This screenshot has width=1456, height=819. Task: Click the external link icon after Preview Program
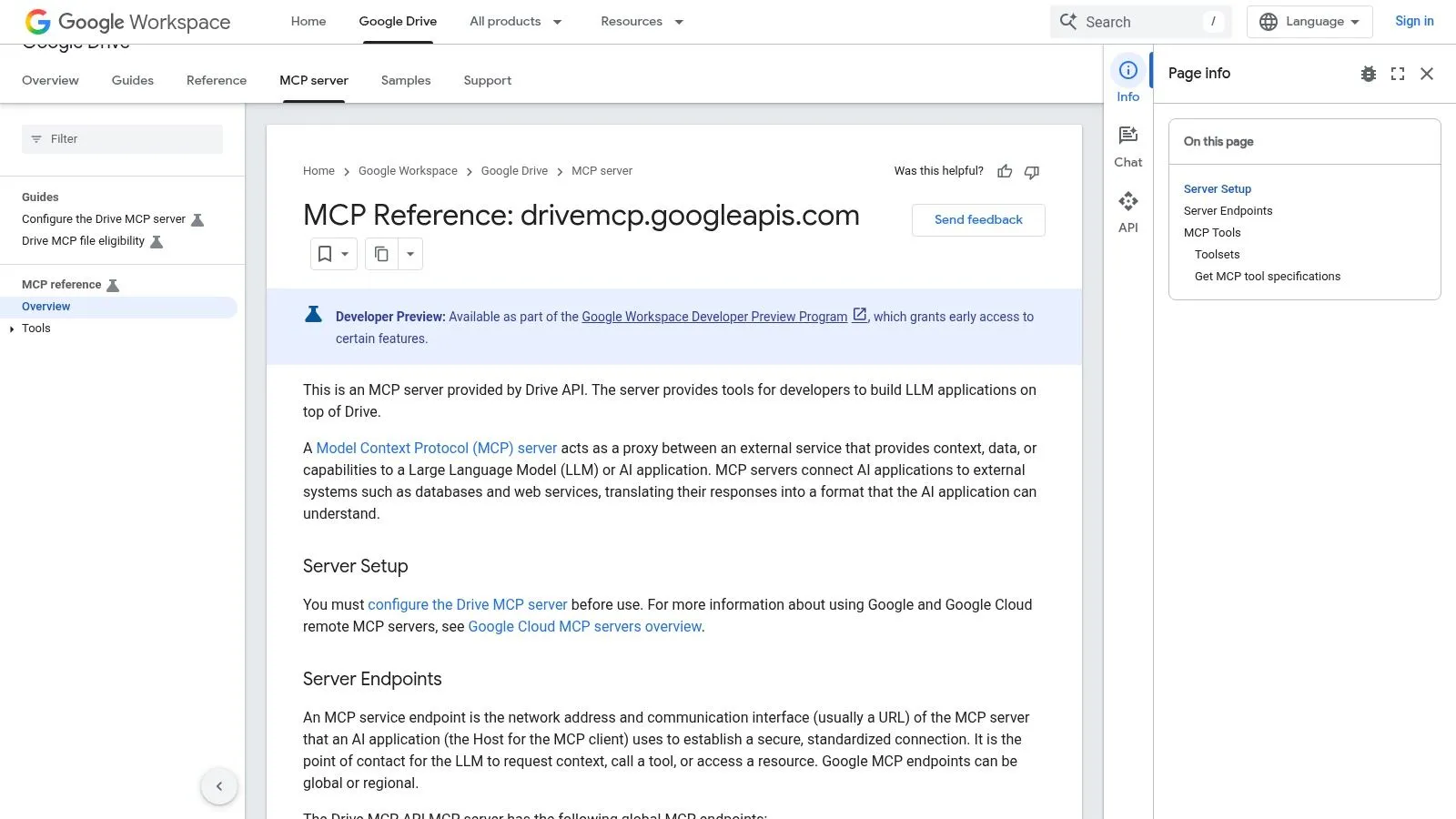[x=859, y=315]
